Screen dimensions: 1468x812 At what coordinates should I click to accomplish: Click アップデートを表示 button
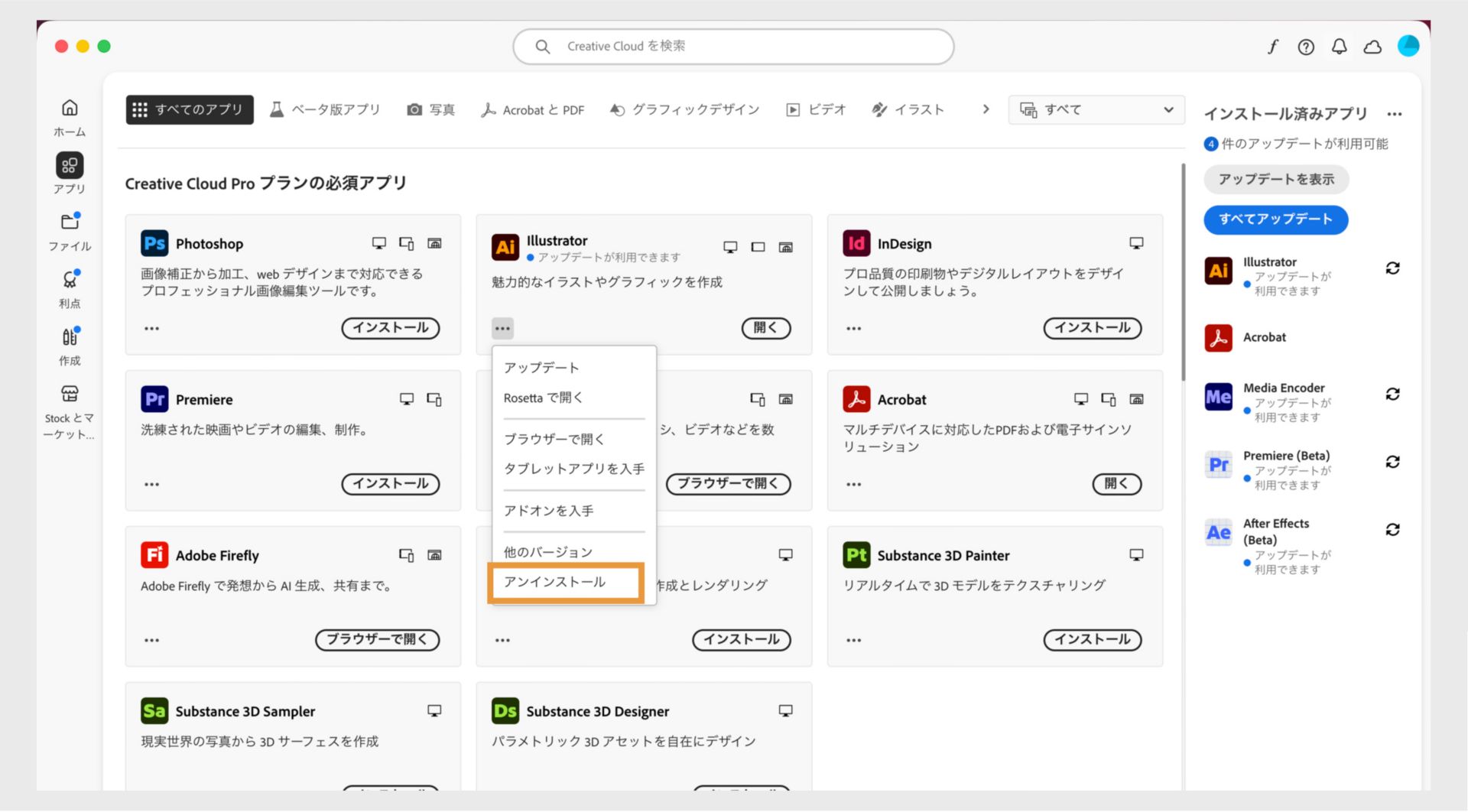1276,180
